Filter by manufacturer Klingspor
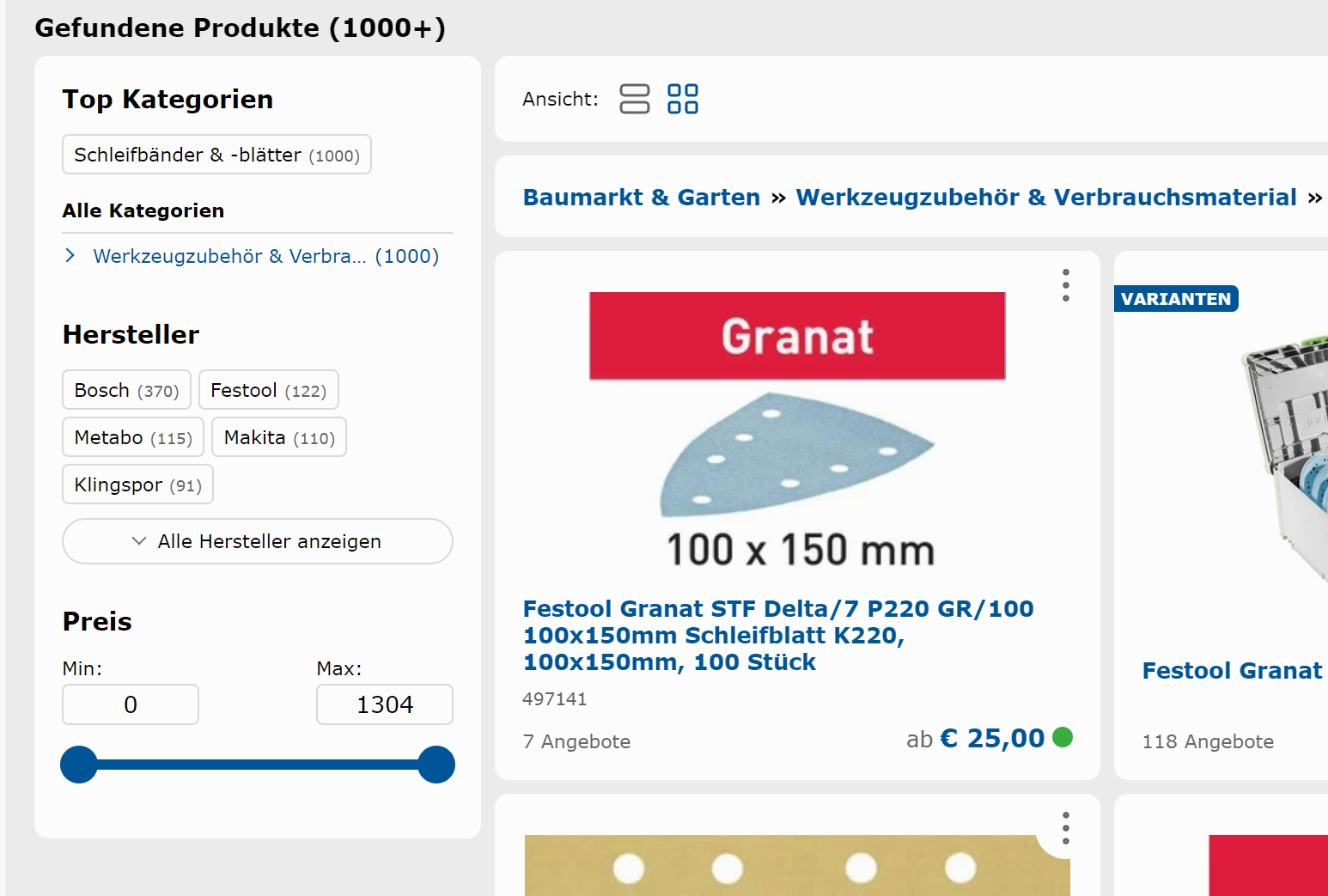Image resolution: width=1328 pixels, height=896 pixels. point(137,485)
